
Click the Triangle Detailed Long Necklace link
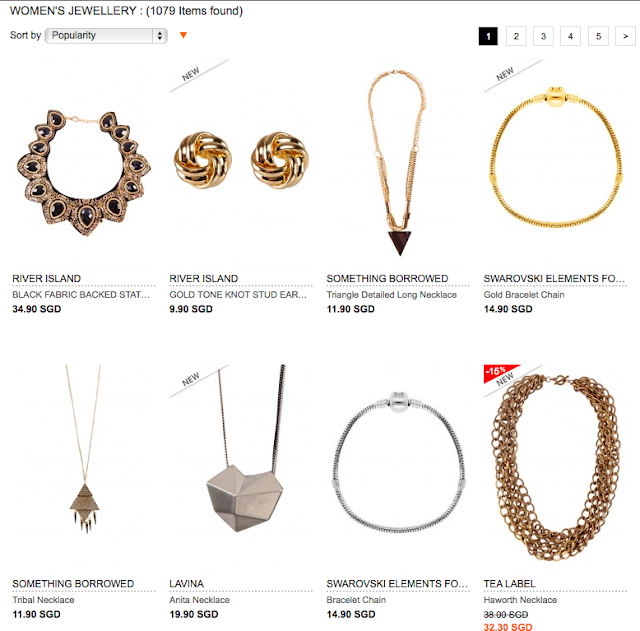[392, 295]
